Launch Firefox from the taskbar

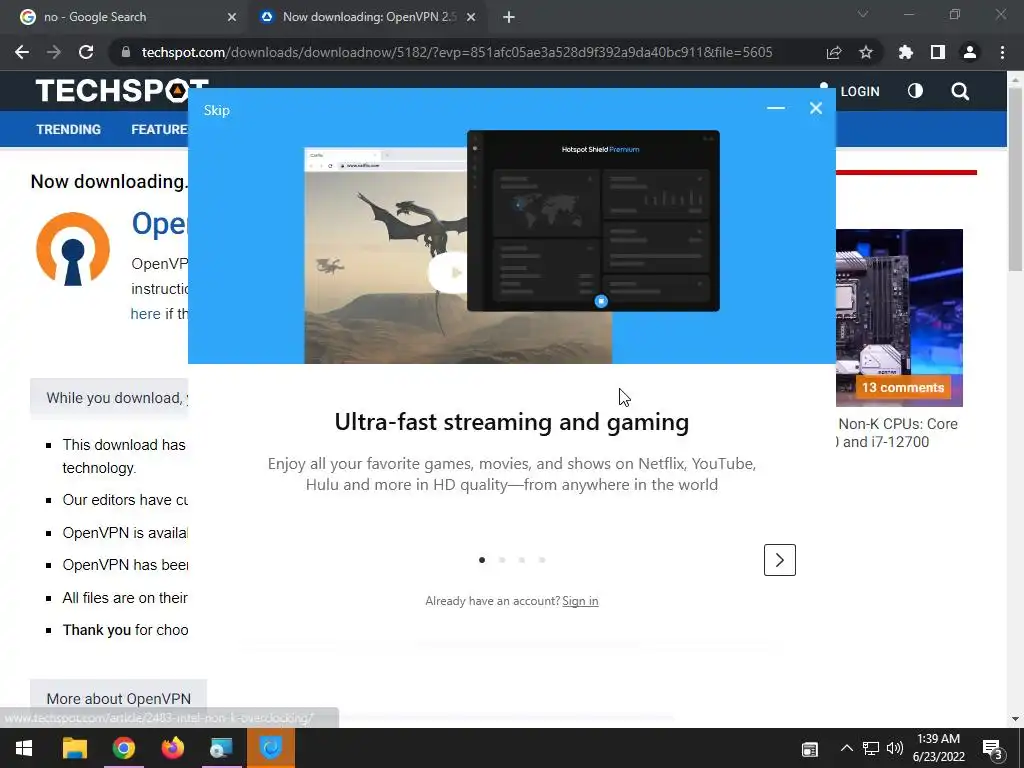coord(173,748)
